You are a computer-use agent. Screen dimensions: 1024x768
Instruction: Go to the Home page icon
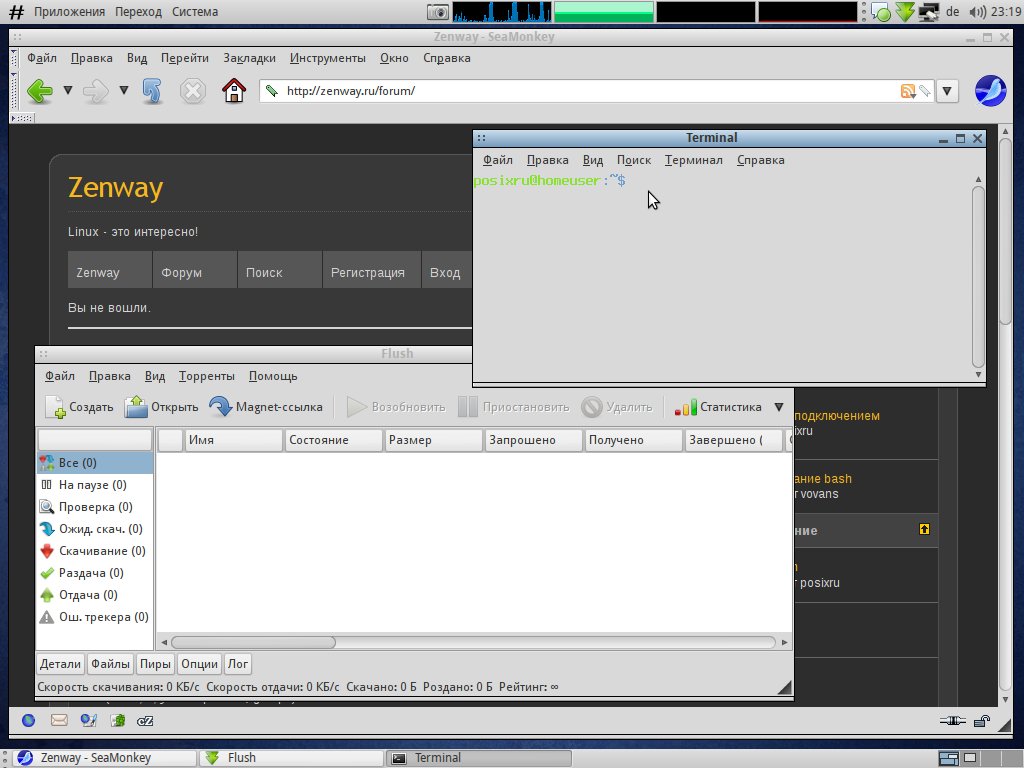click(x=234, y=91)
